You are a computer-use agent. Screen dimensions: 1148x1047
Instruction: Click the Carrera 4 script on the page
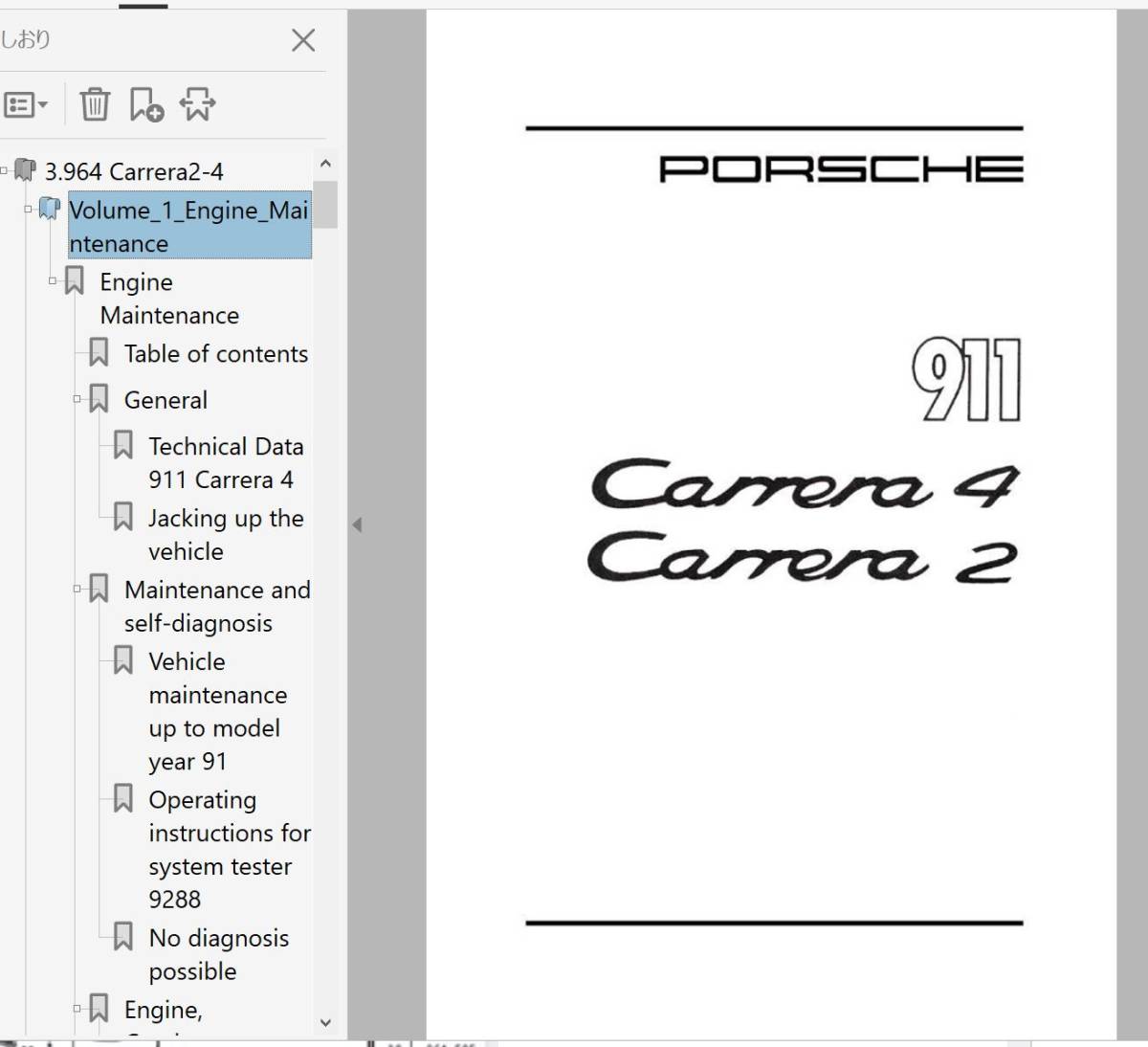[806, 484]
